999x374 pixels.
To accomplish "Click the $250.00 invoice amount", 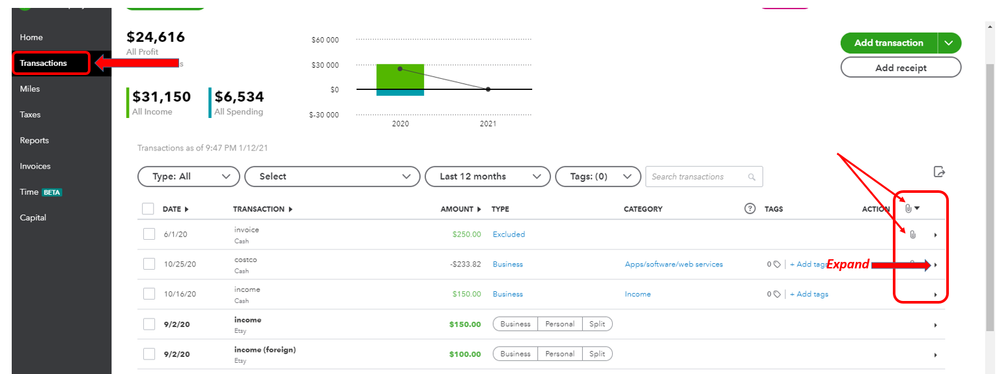I will tap(466, 234).
